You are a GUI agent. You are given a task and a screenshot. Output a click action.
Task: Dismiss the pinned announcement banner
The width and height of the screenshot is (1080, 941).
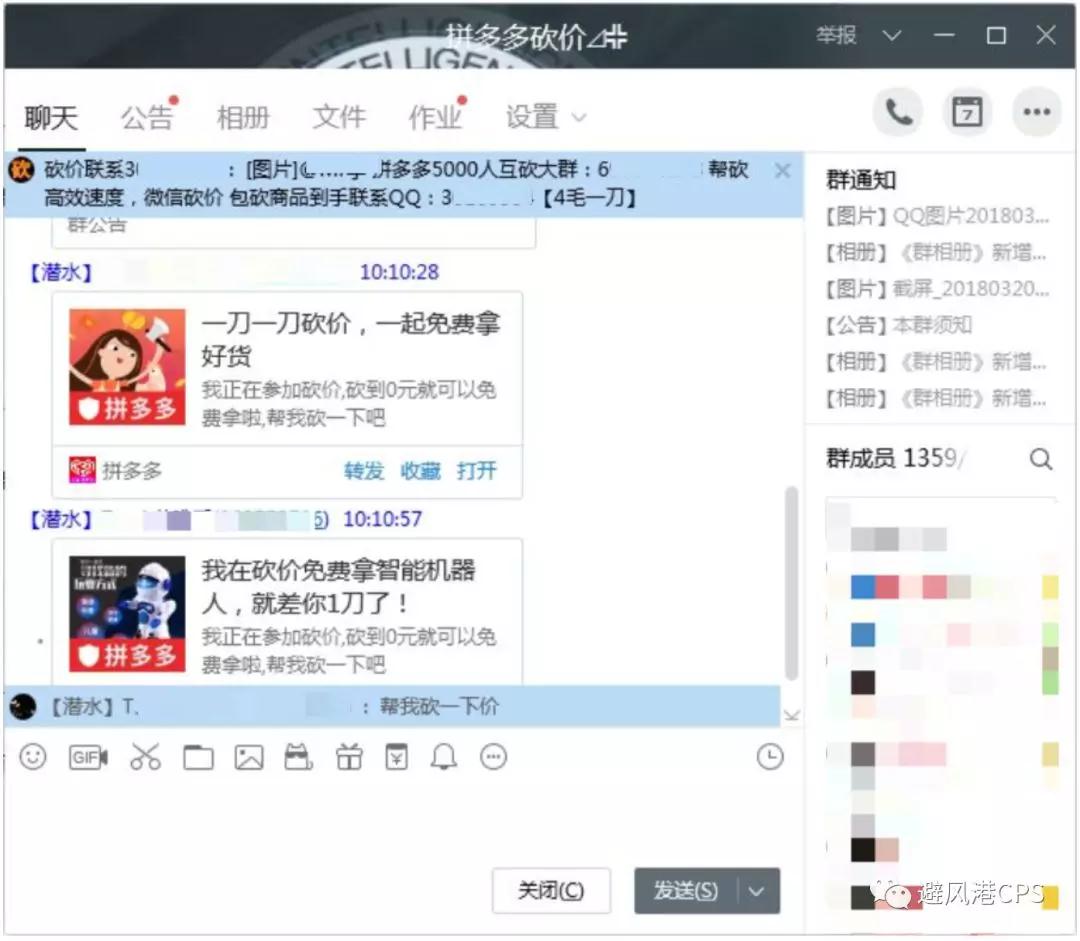pos(782,170)
